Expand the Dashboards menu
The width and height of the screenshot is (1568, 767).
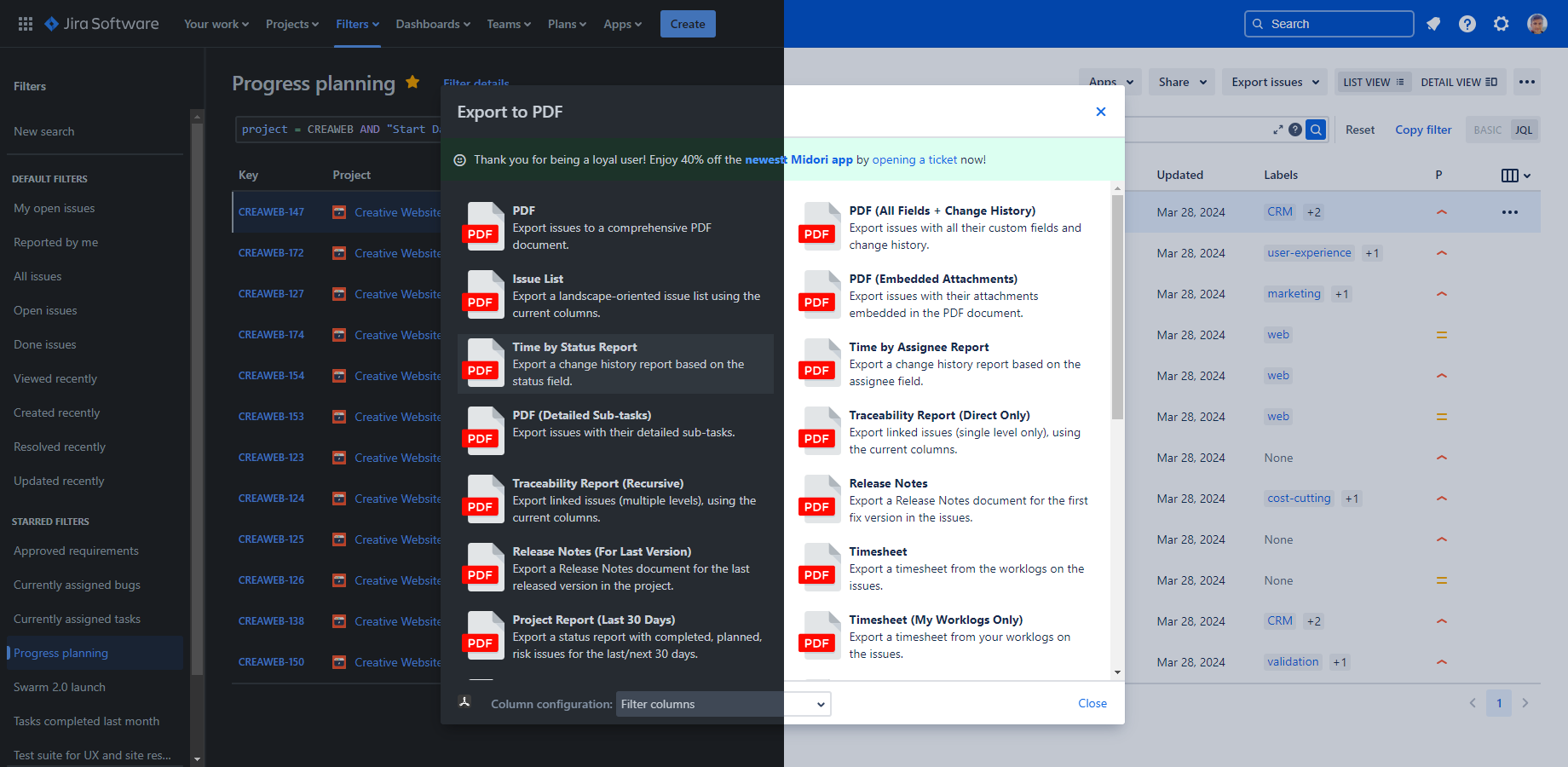[x=433, y=24]
